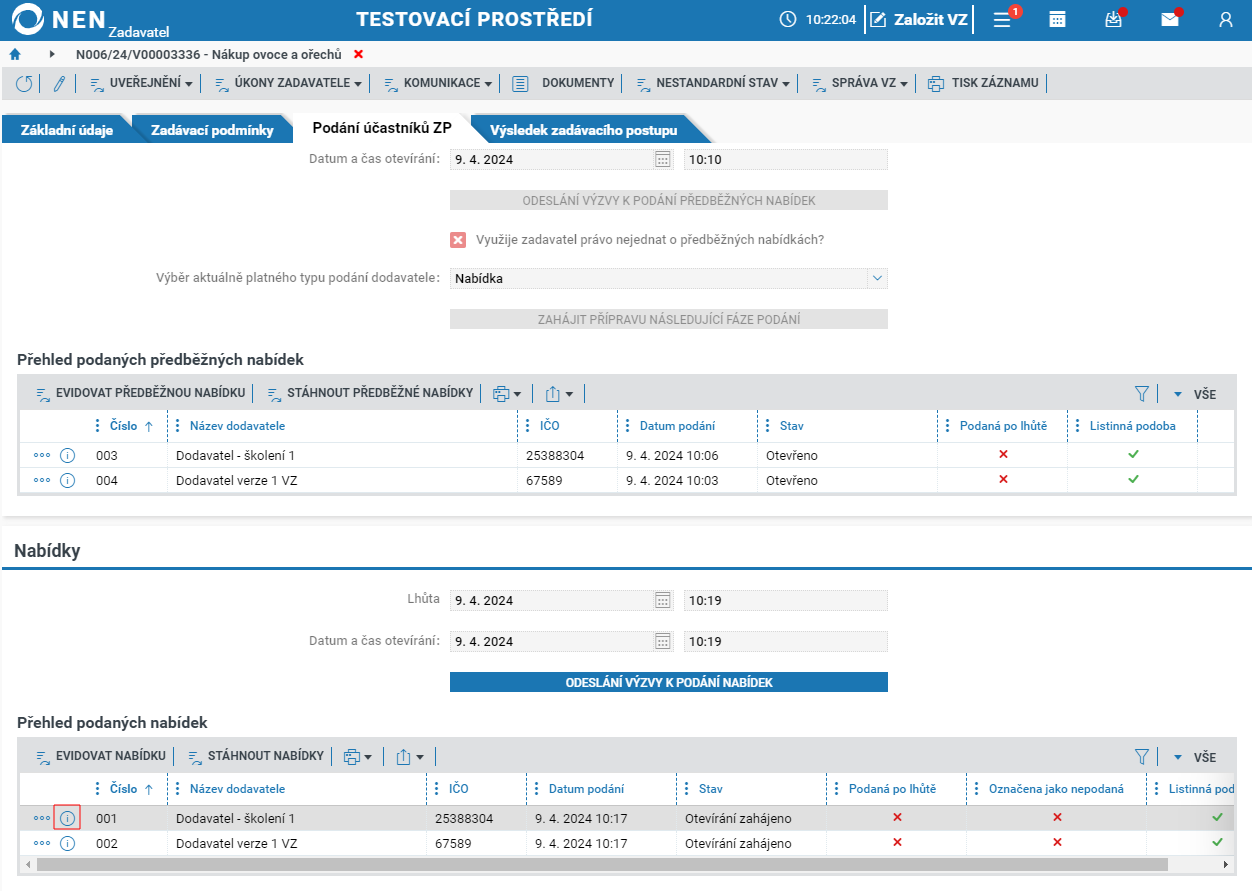The height and width of the screenshot is (891, 1252).
Task: Toggle checkbox for negotiating preliminary offers
Action: click(x=458, y=240)
